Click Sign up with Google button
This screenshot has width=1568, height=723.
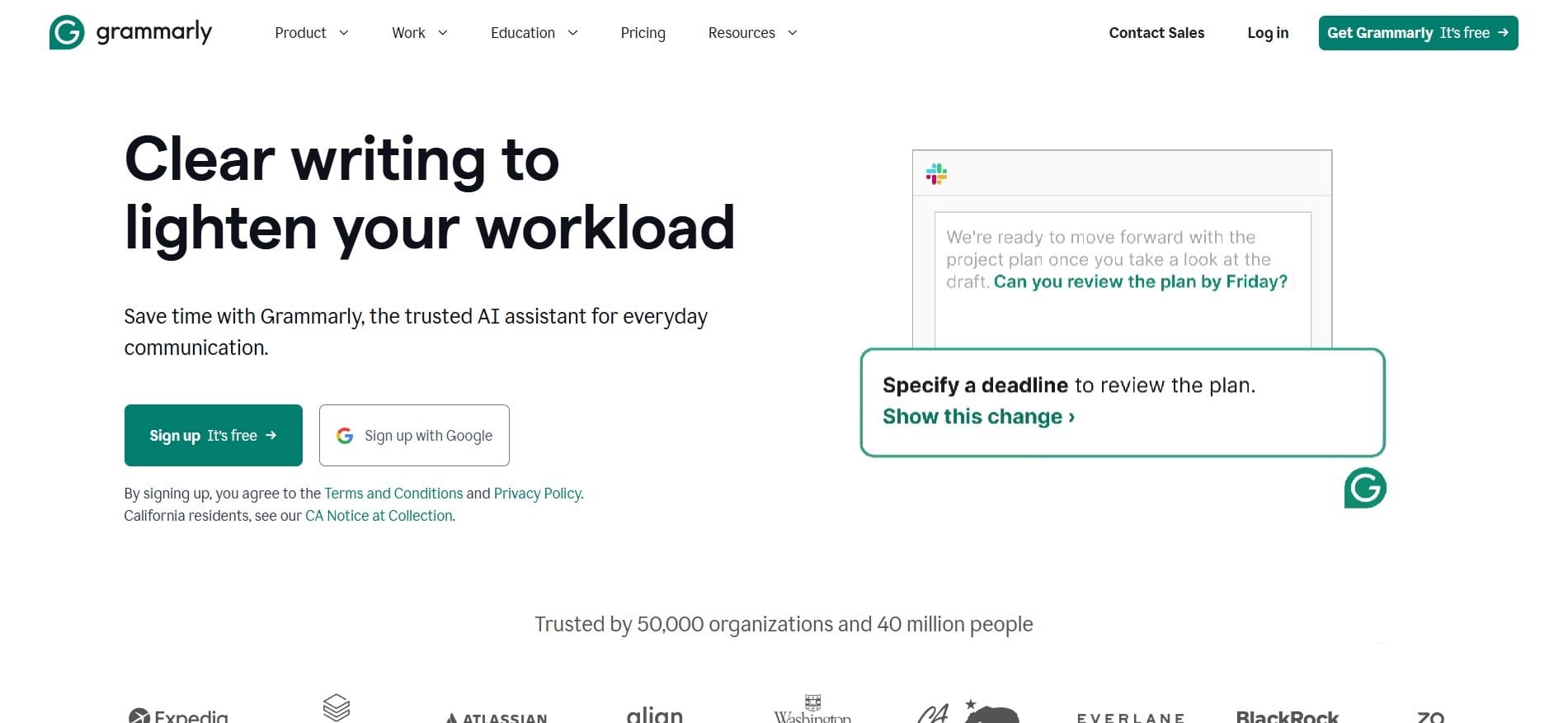[x=414, y=435]
